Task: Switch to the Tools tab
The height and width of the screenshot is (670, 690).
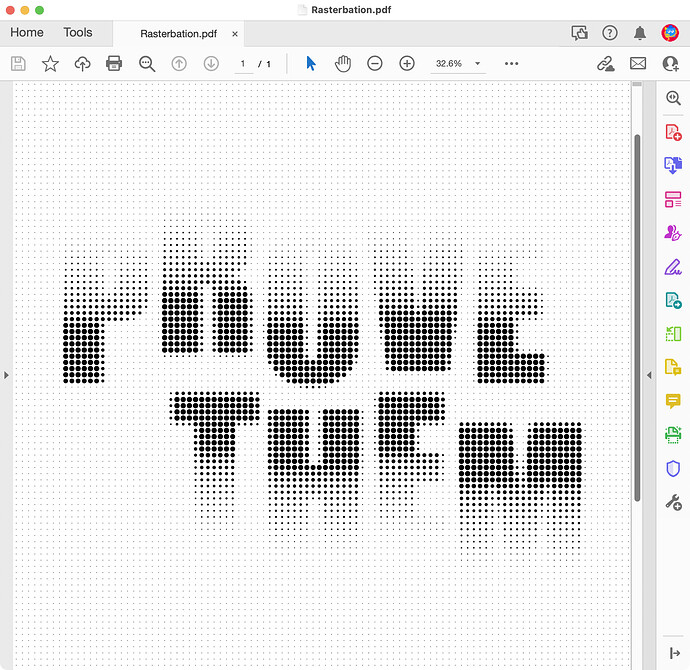Action: tap(78, 33)
